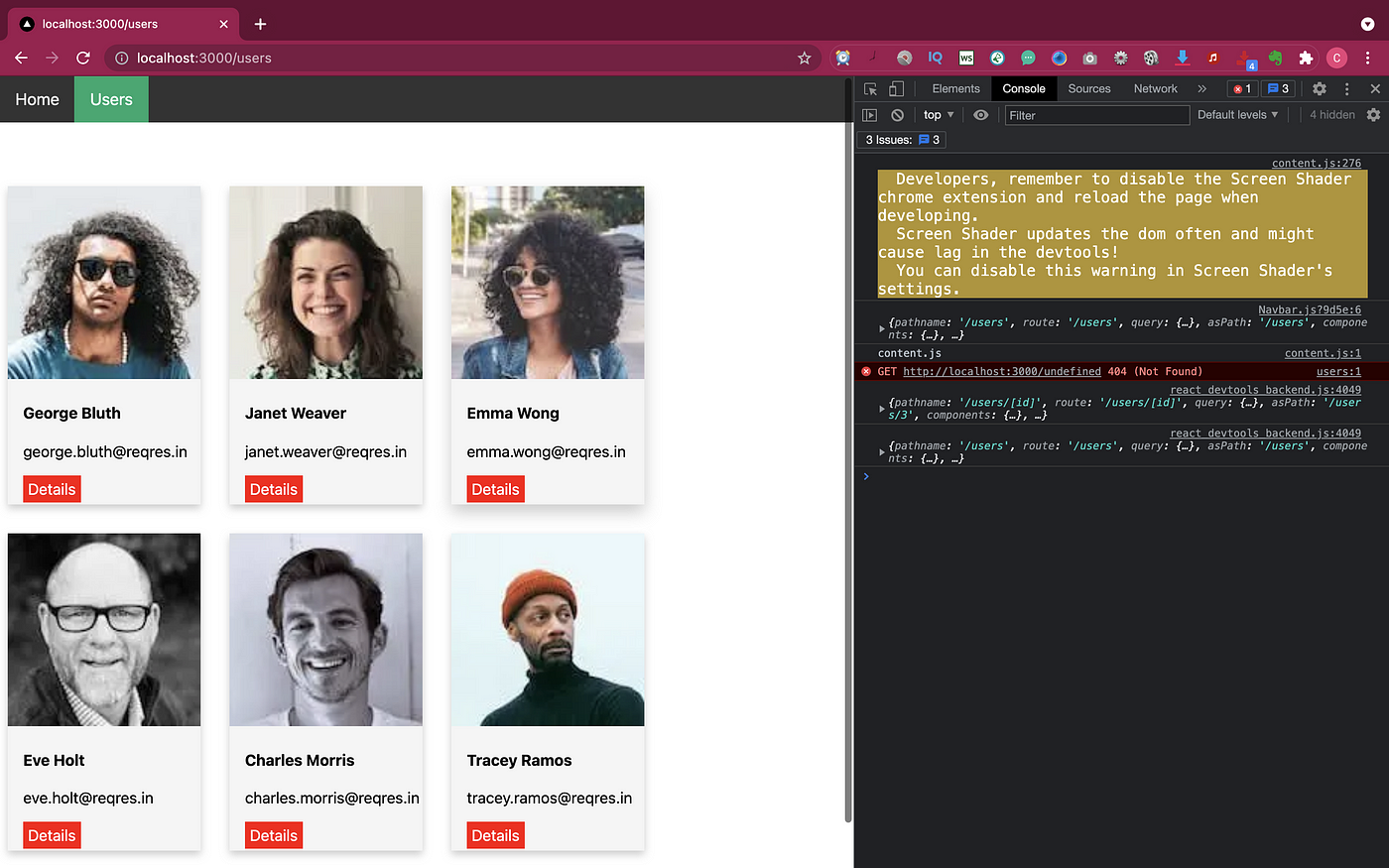Screen dimensions: 1389x868
Task: Switch to the Elements tab
Action: click(955, 88)
